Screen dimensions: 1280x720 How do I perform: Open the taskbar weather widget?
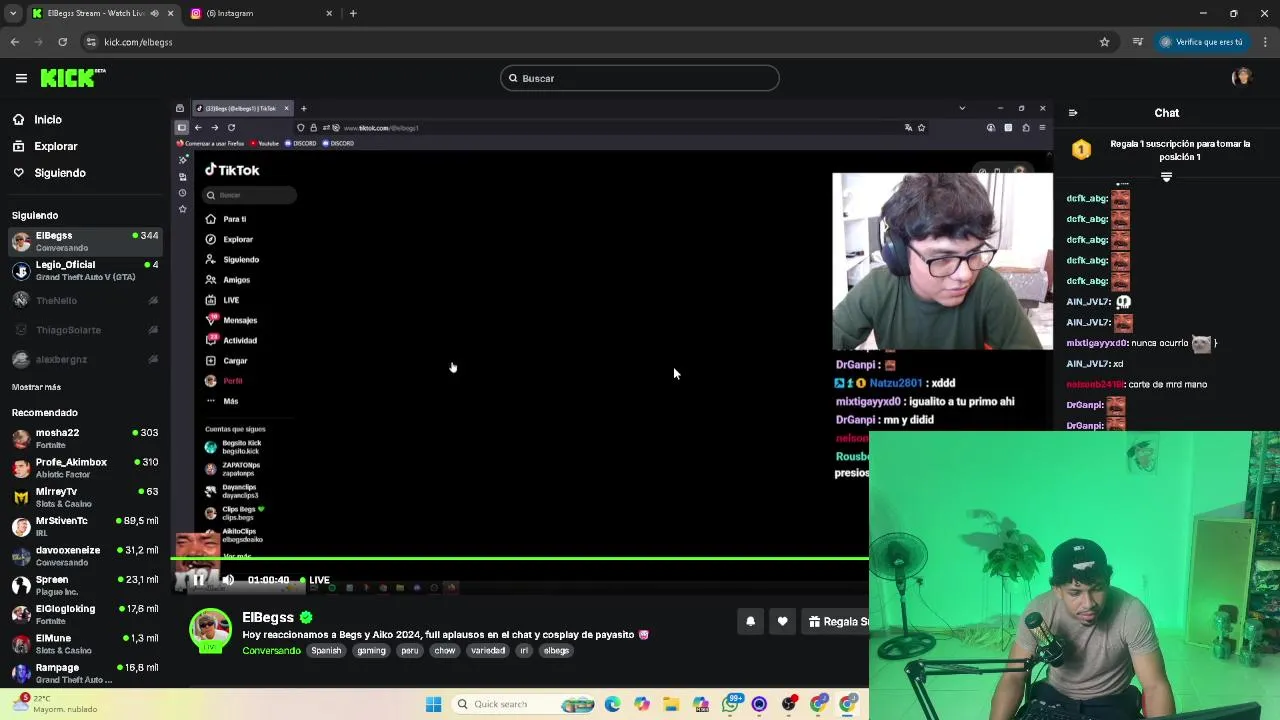(55, 703)
